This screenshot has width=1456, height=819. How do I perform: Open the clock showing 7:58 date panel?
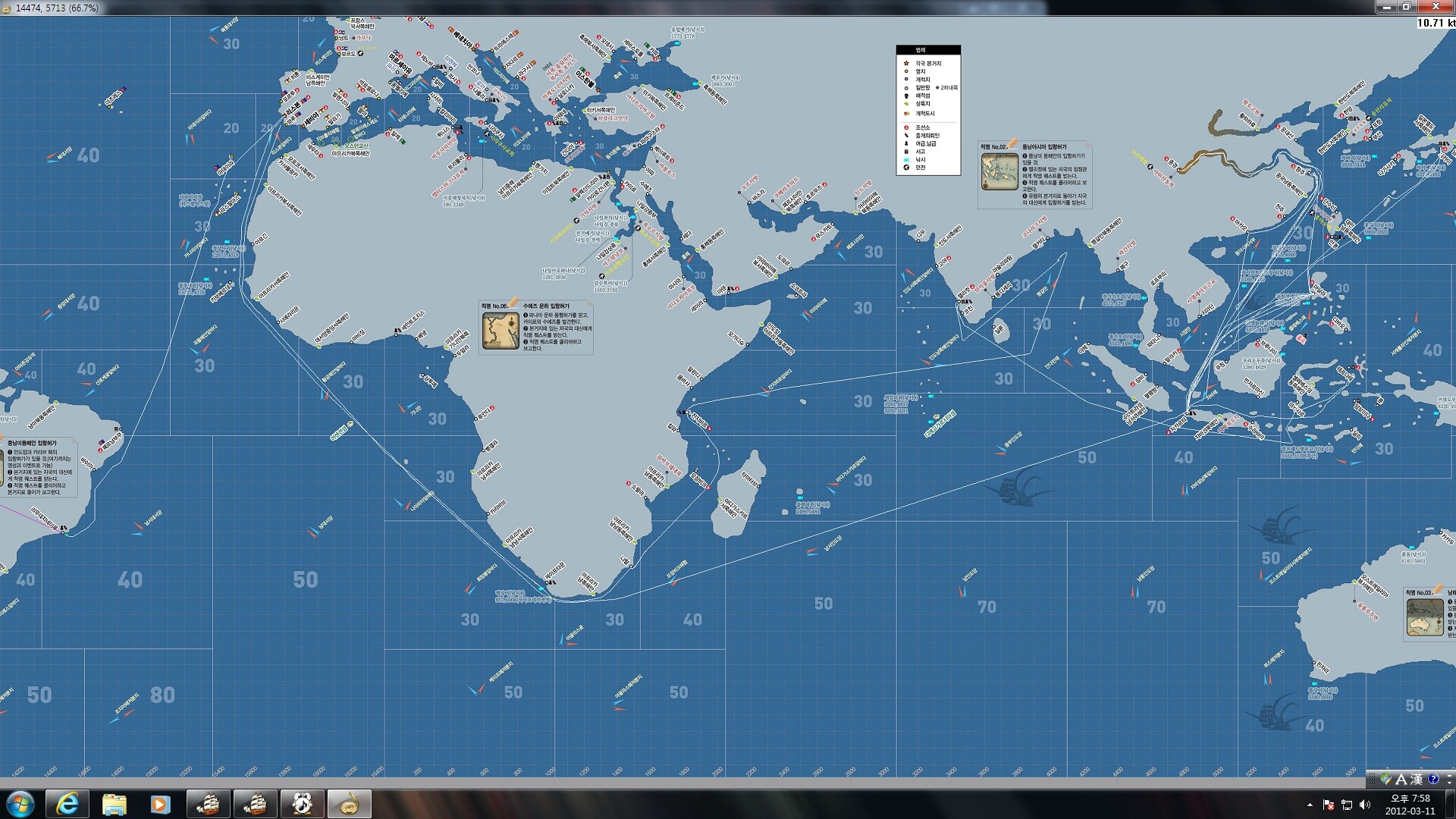1410,804
